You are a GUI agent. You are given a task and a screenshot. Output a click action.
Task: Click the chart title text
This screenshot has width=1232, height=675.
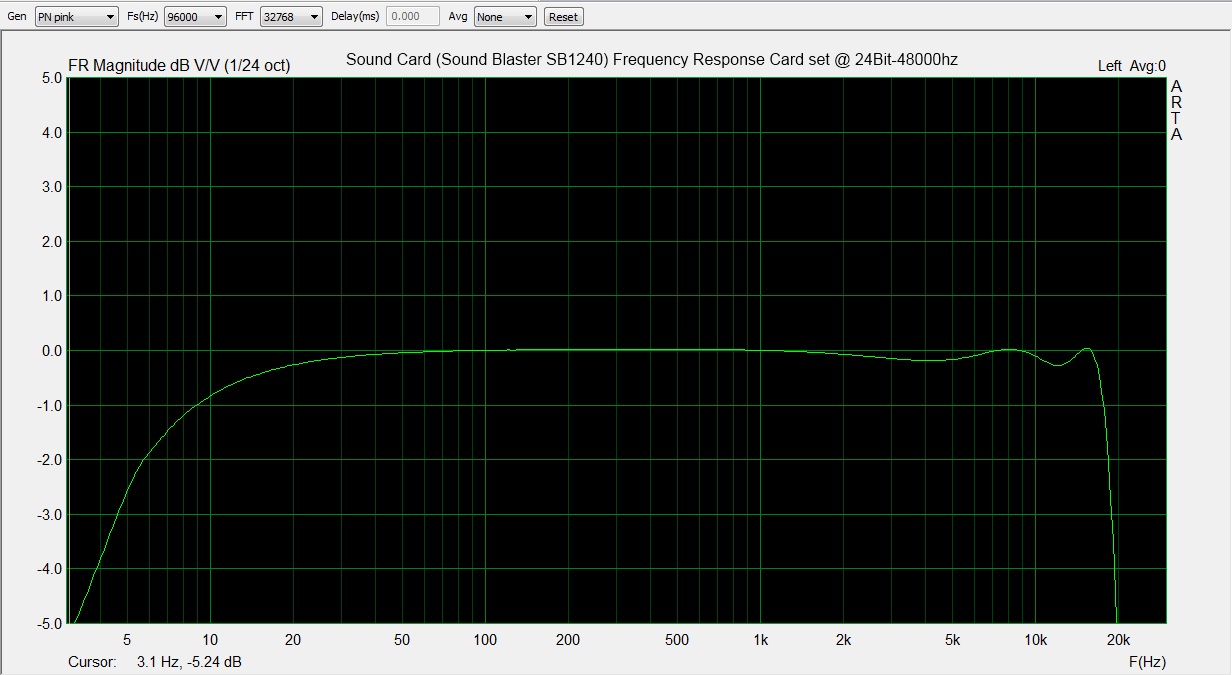652,59
